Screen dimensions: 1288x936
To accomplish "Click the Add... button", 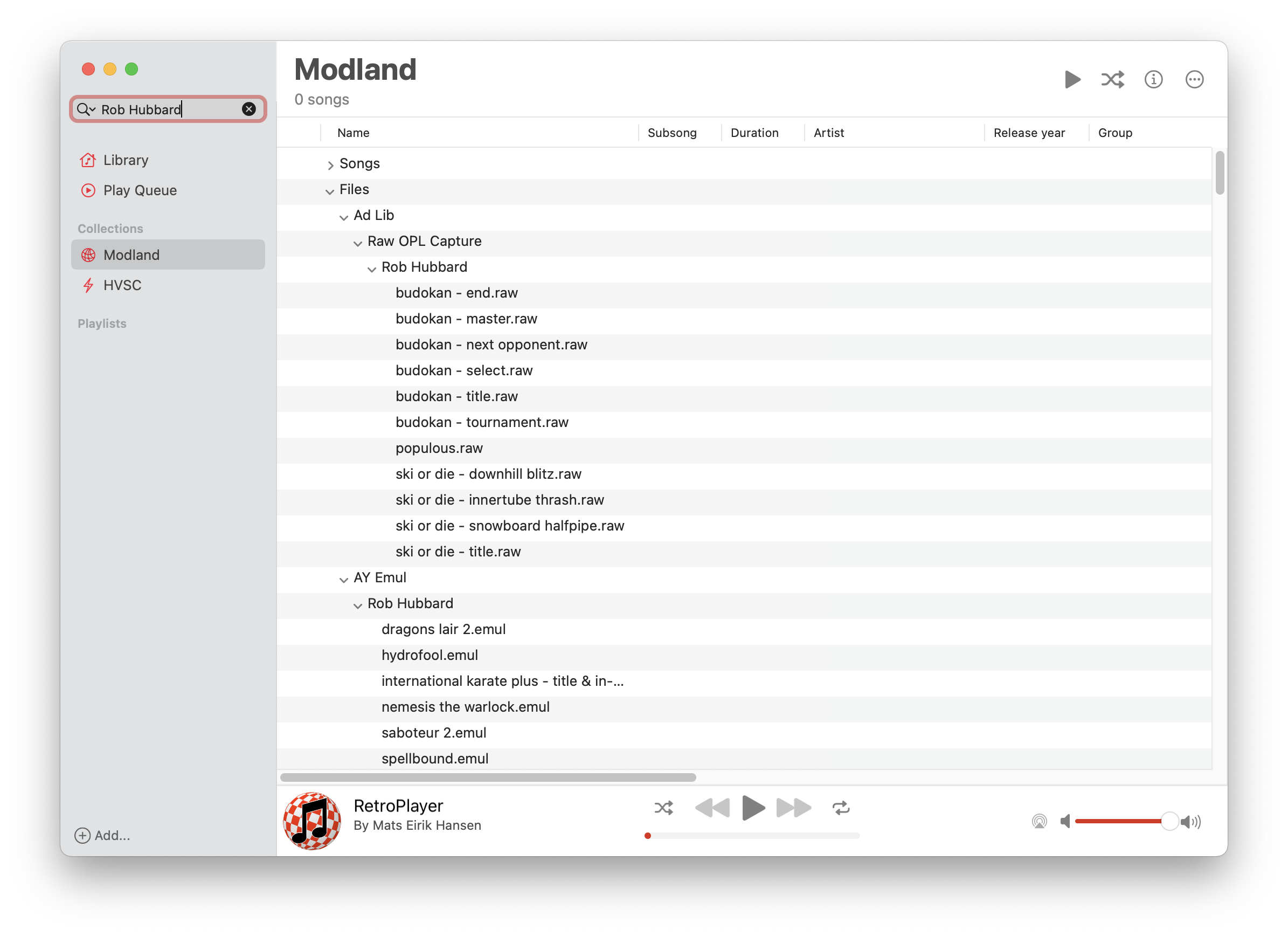I will (103, 835).
